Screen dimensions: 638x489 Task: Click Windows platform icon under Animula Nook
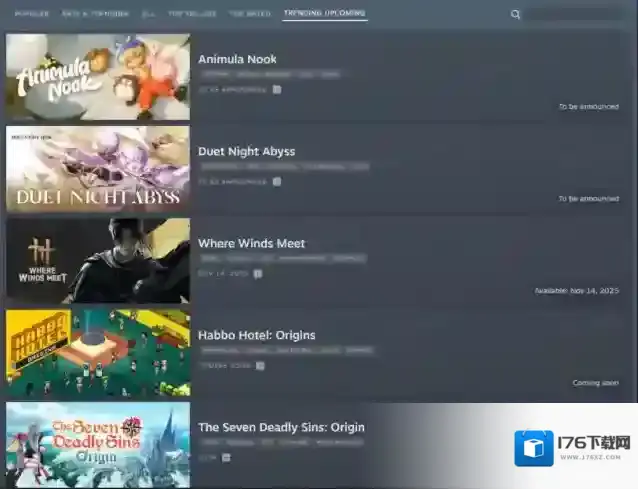point(277,89)
